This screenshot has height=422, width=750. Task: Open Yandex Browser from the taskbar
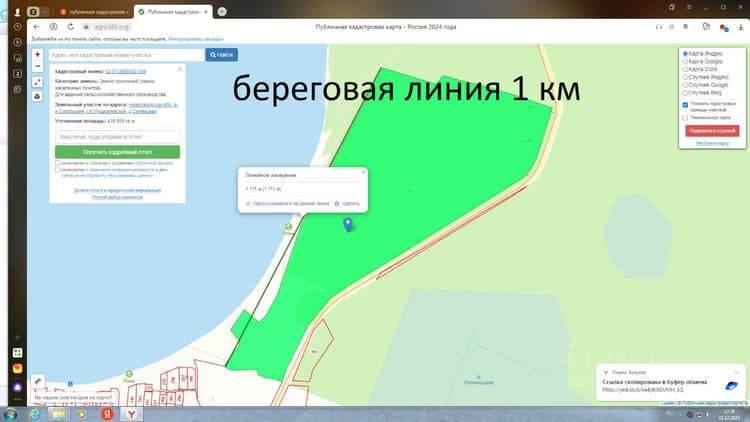(x=131, y=414)
